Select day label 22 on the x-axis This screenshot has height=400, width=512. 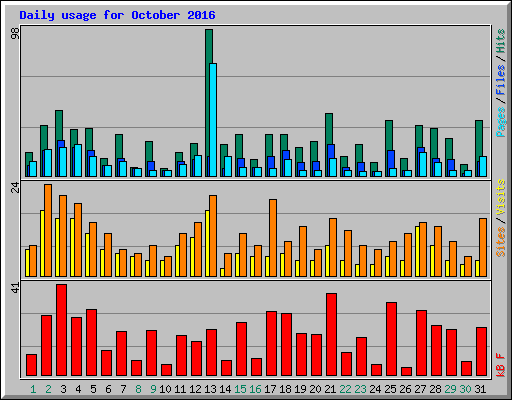point(345,389)
